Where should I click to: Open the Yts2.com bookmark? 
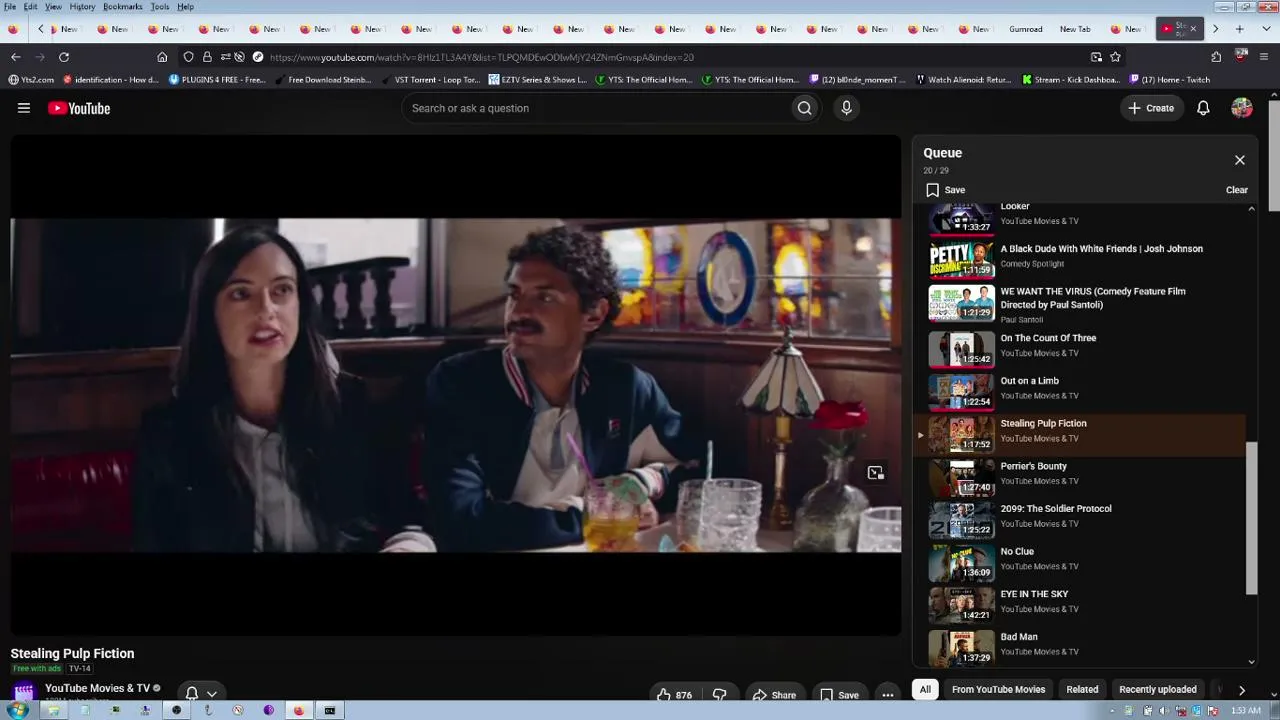31,80
